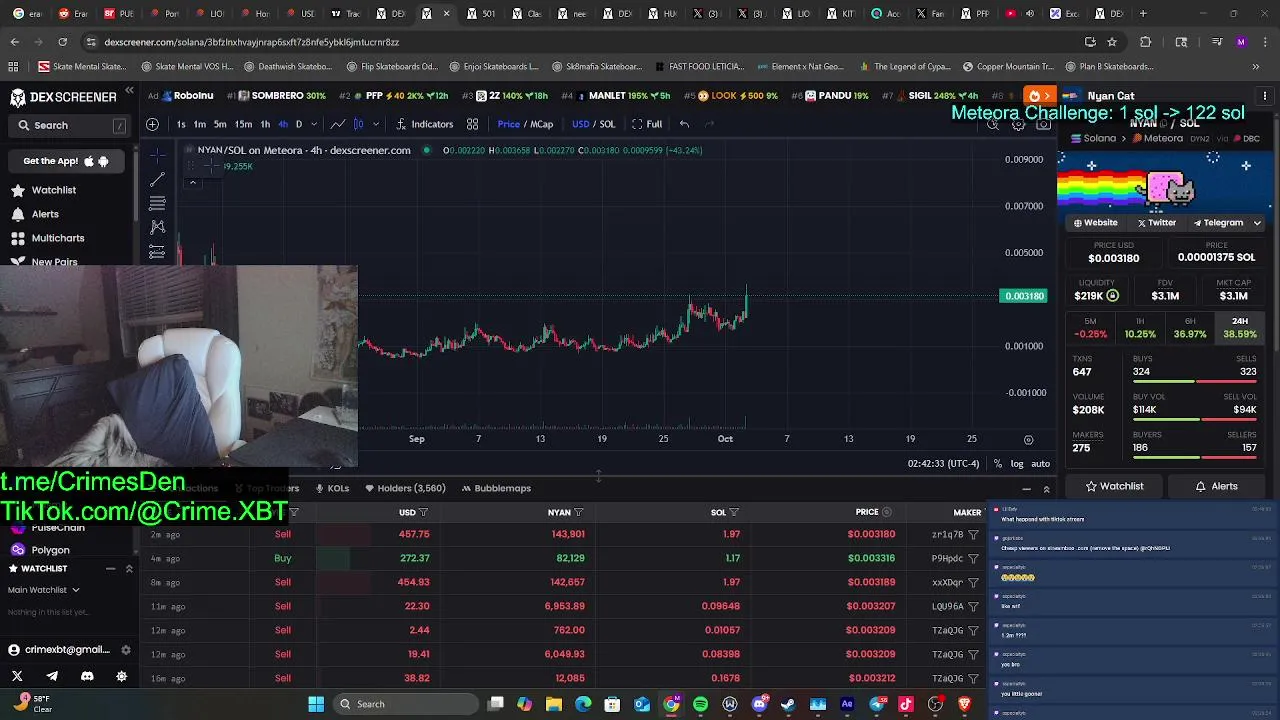
Task: Take a chart snapshot with camera icon
Action: click(x=1043, y=125)
